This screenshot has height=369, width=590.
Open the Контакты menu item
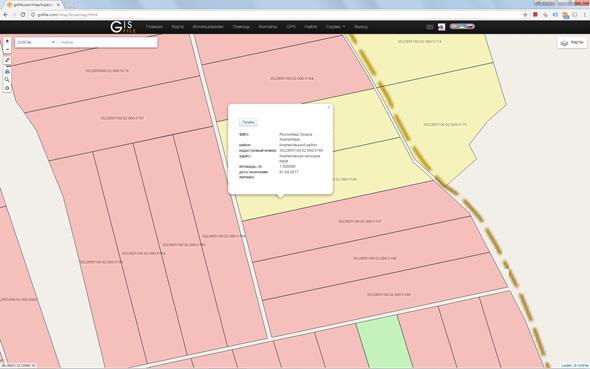point(268,27)
